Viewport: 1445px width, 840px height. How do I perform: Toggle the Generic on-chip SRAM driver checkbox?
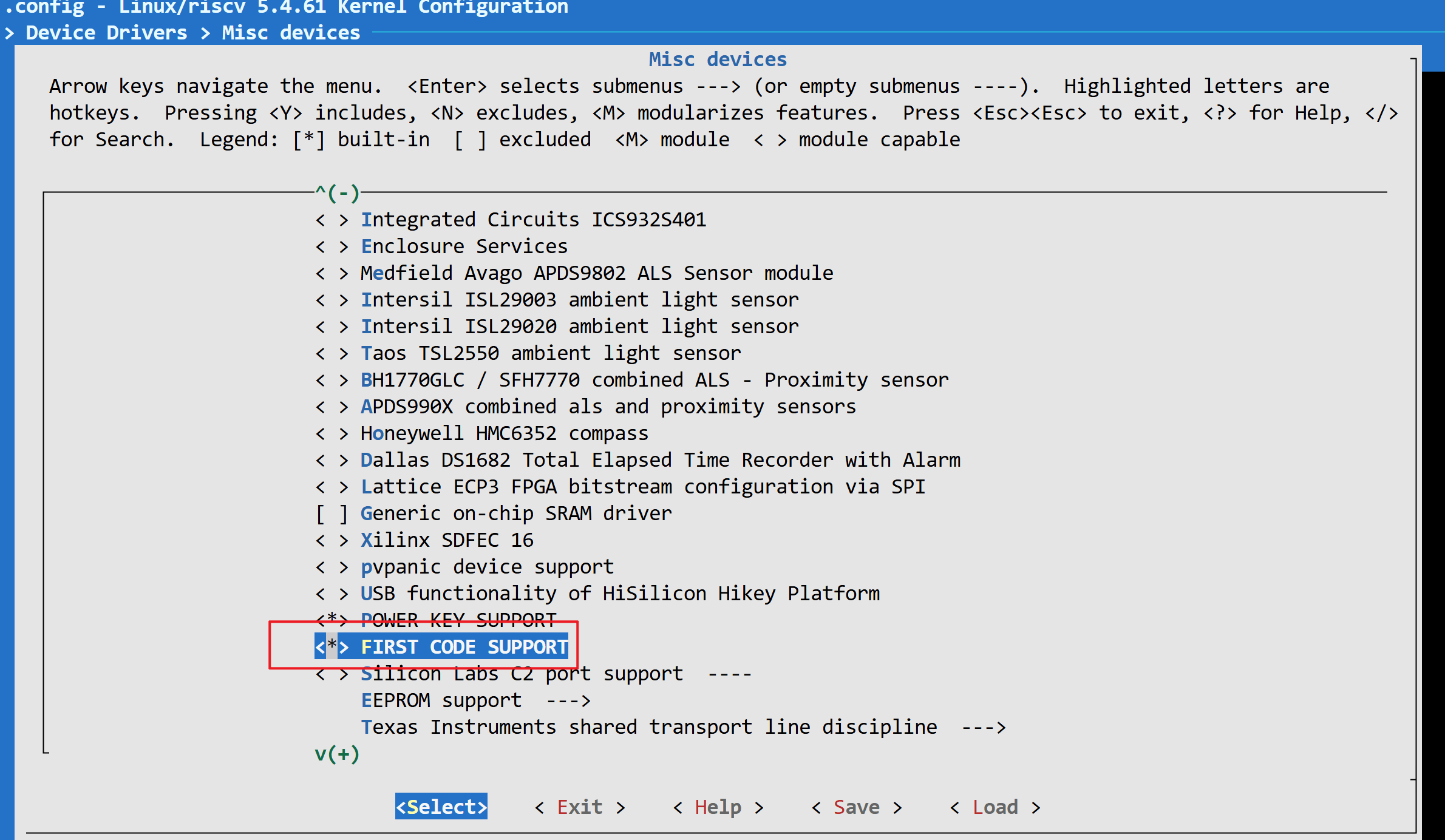331,514
